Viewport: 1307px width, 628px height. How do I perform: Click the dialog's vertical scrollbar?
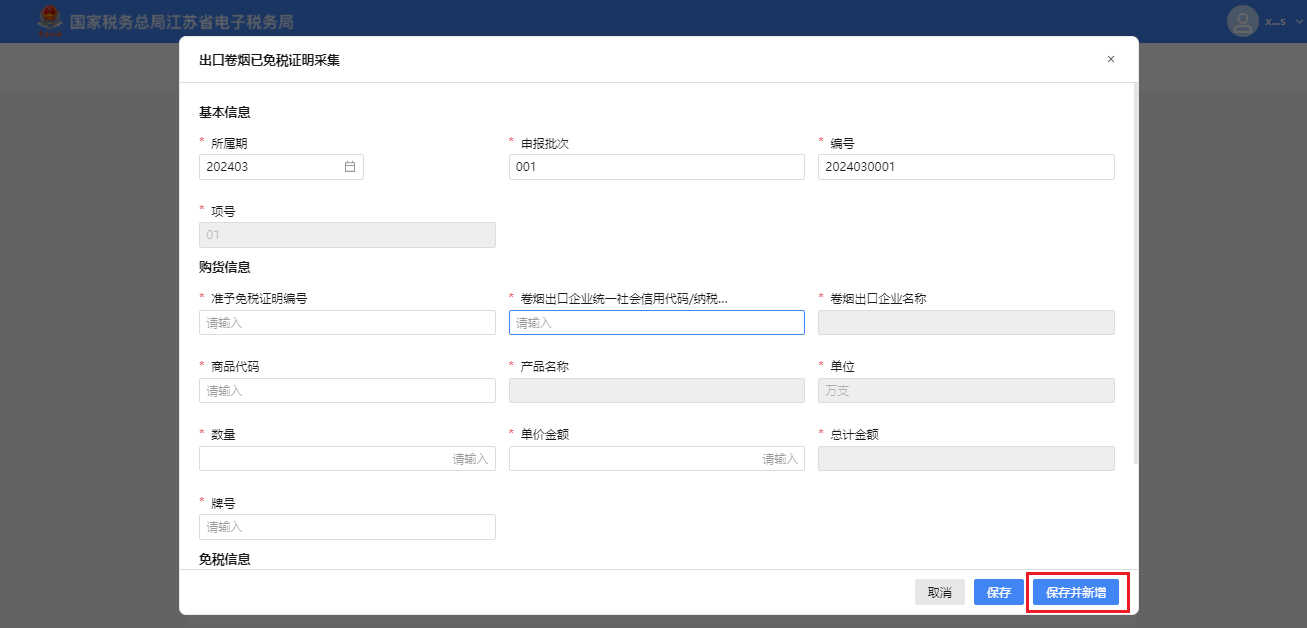point(1135,270)
